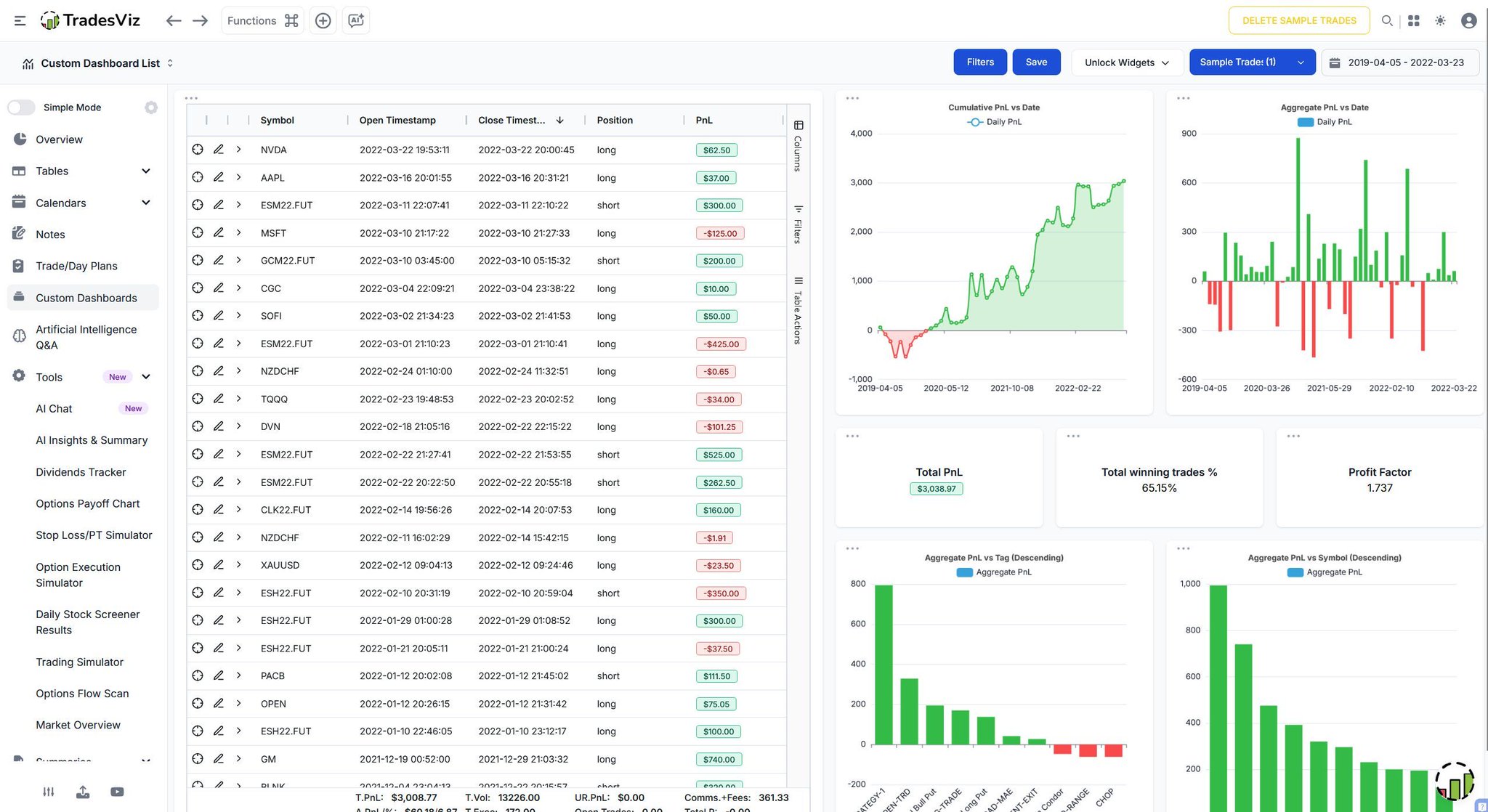
Task: Open the Unlock Widgets dropdown
Action: coord(1126,62)
